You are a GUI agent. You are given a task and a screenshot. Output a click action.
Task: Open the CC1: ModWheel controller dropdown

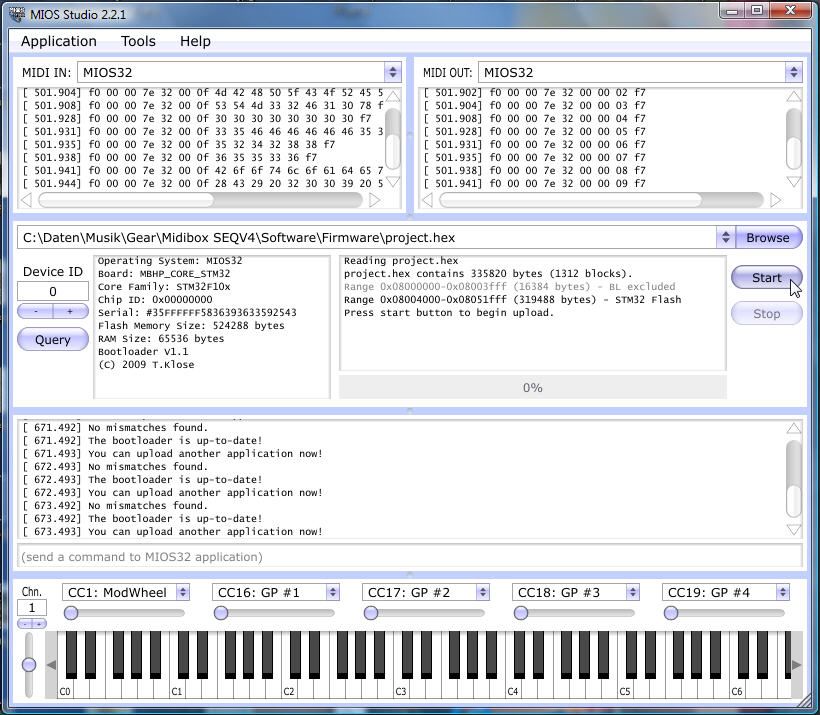pos(183,592)
